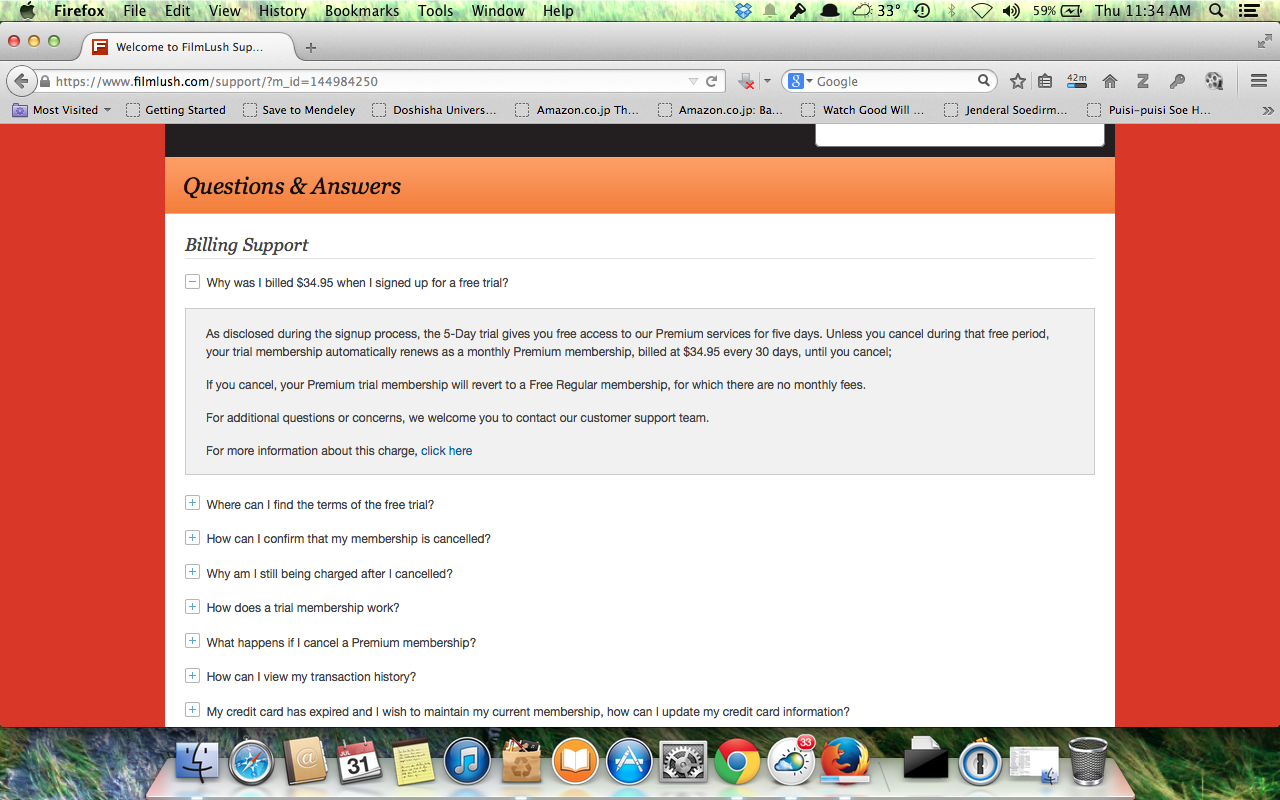
Task: Click the film reel toolbar icon
Action: (1214, 82)
